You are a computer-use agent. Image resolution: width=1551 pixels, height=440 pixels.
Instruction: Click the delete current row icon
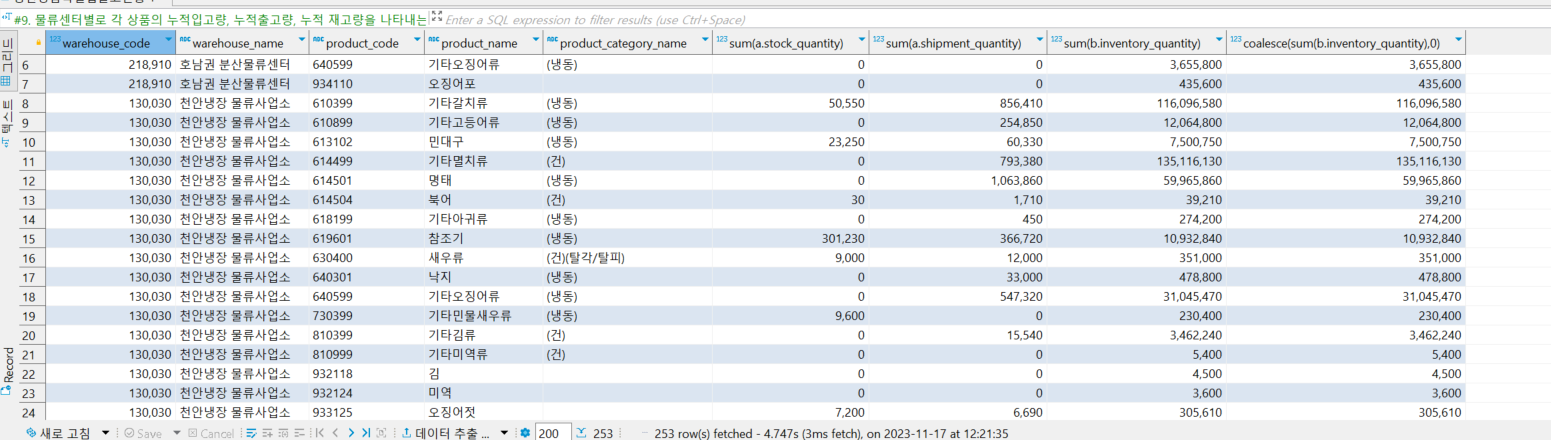coord(299,433)
